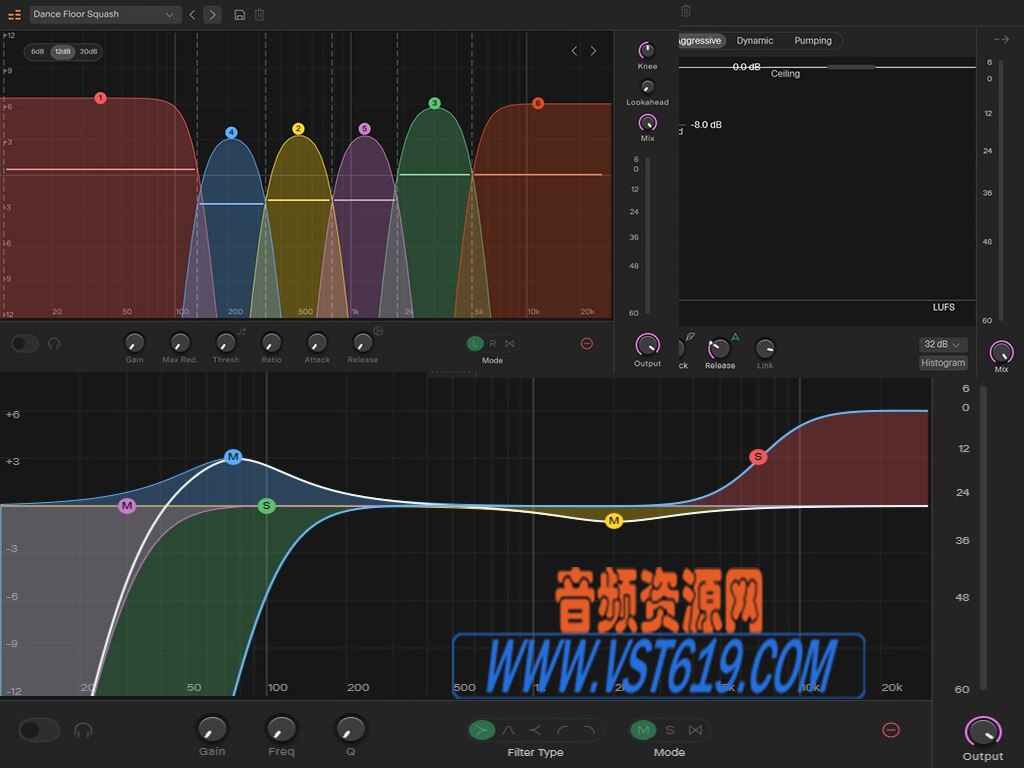
Task: Switch to the Pumping style tab
Action: (813, 40)
